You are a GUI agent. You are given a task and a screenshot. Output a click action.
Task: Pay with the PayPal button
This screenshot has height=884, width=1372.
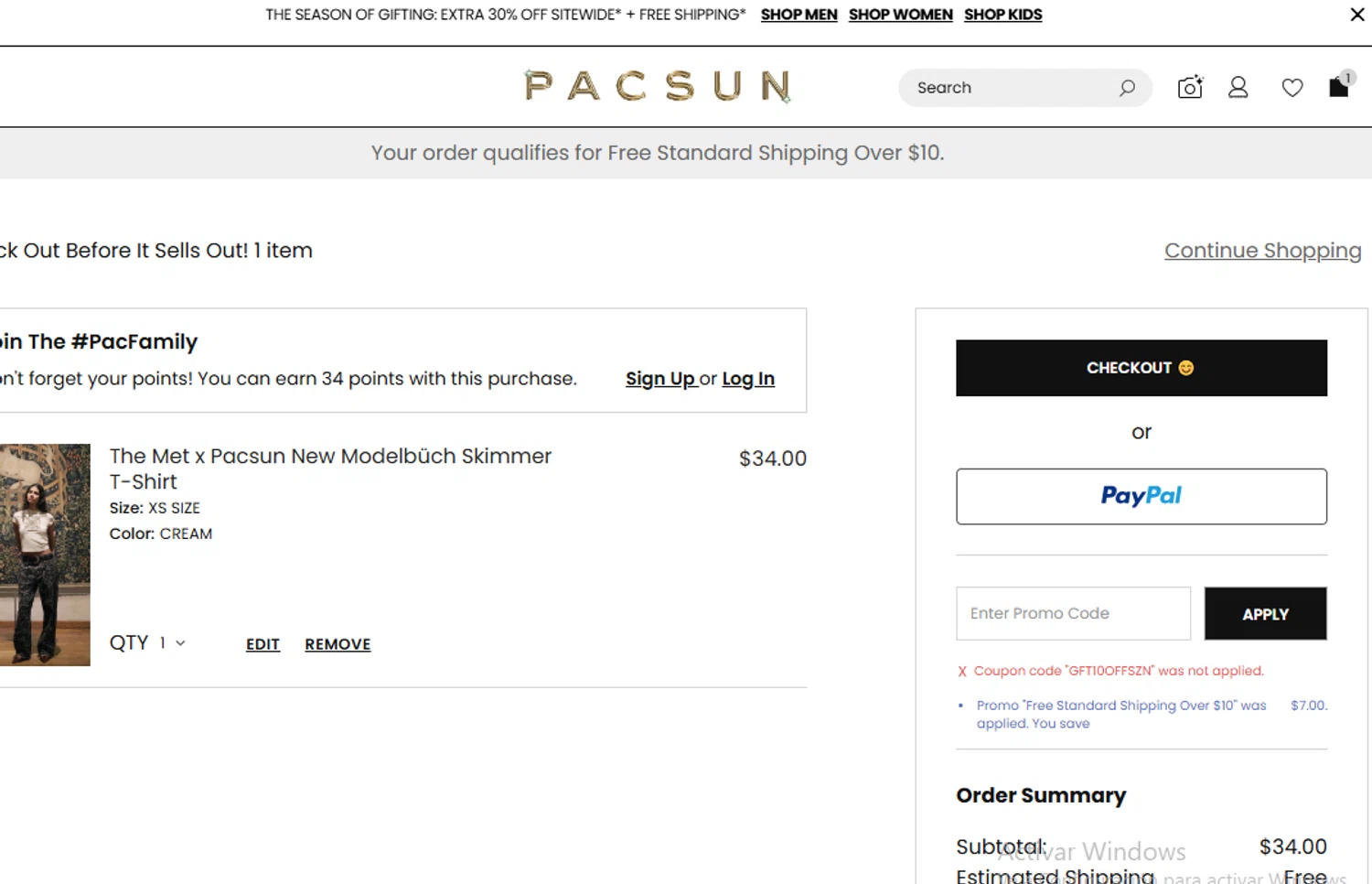pyautogui.click(x=1141, y=496)
